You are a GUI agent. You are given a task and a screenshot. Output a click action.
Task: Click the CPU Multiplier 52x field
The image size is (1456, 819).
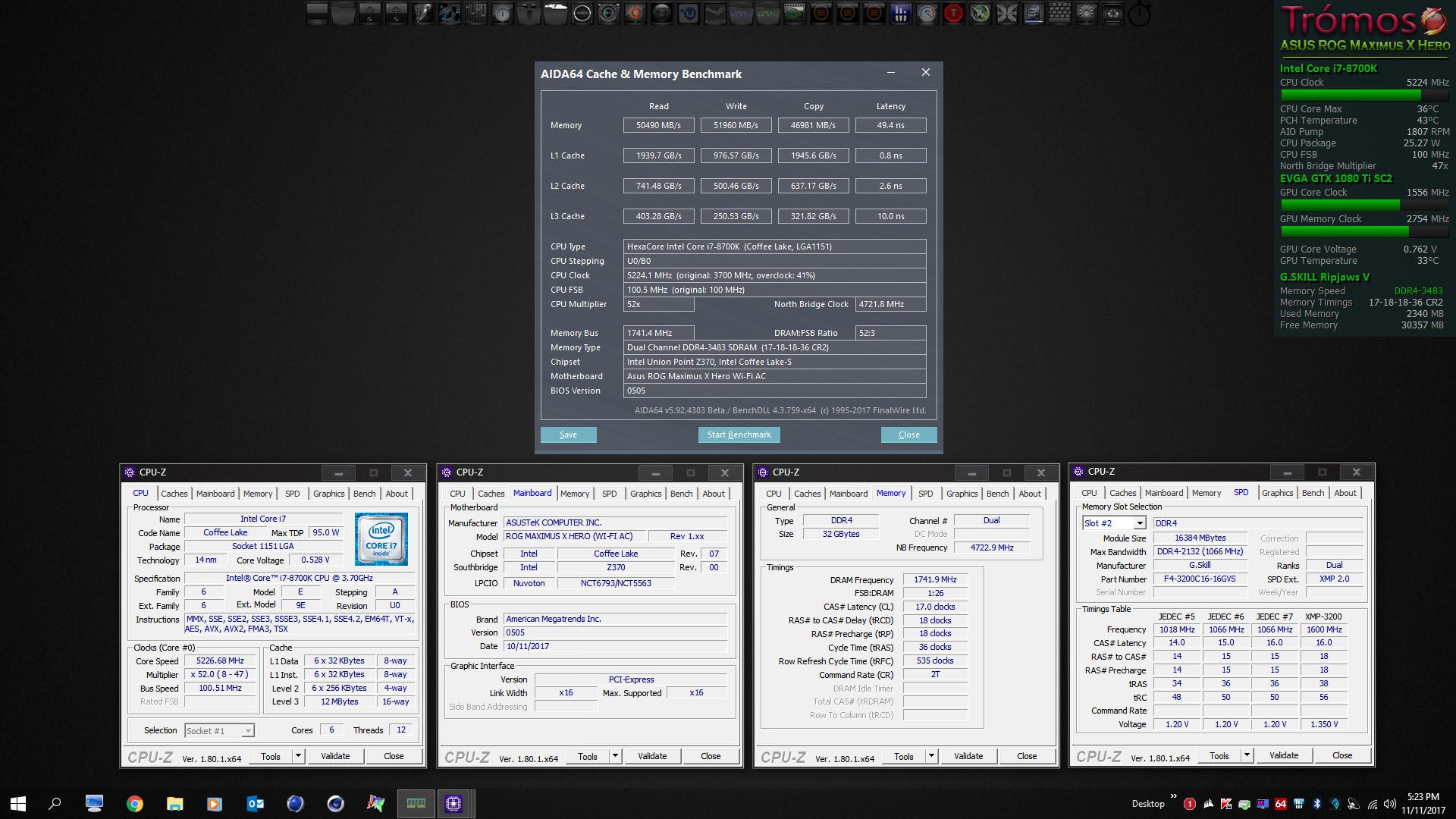tap(658, 304)
